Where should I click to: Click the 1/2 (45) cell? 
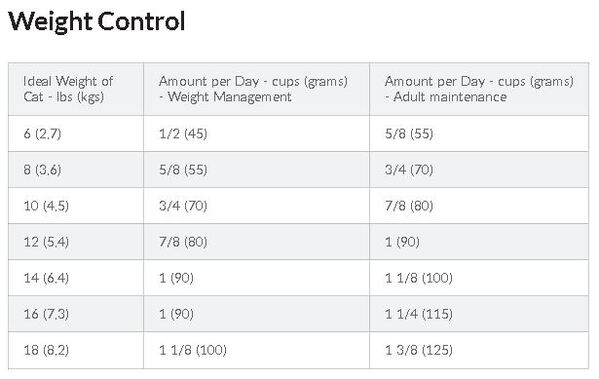click(257, 134)
